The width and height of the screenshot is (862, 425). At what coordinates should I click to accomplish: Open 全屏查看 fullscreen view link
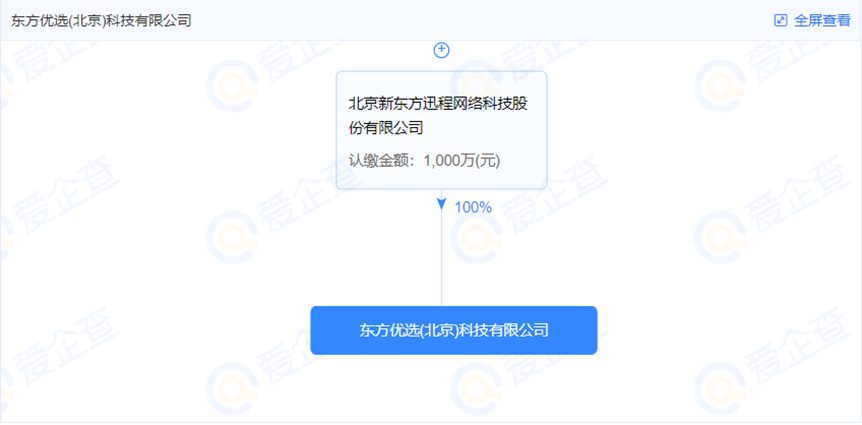click(822, 21)
